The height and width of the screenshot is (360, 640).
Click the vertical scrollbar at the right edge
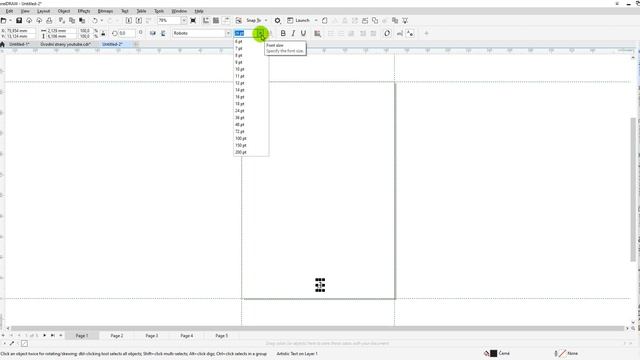tap(633, 190)
